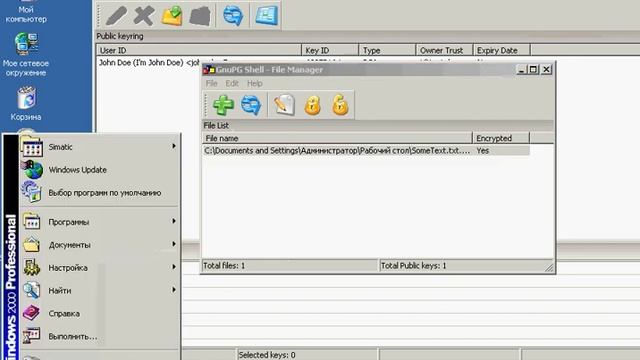The height and width of the screenshot is (360, 640).
Task: Click the Total files: 1 status entry
Action: tap(224, 266)
